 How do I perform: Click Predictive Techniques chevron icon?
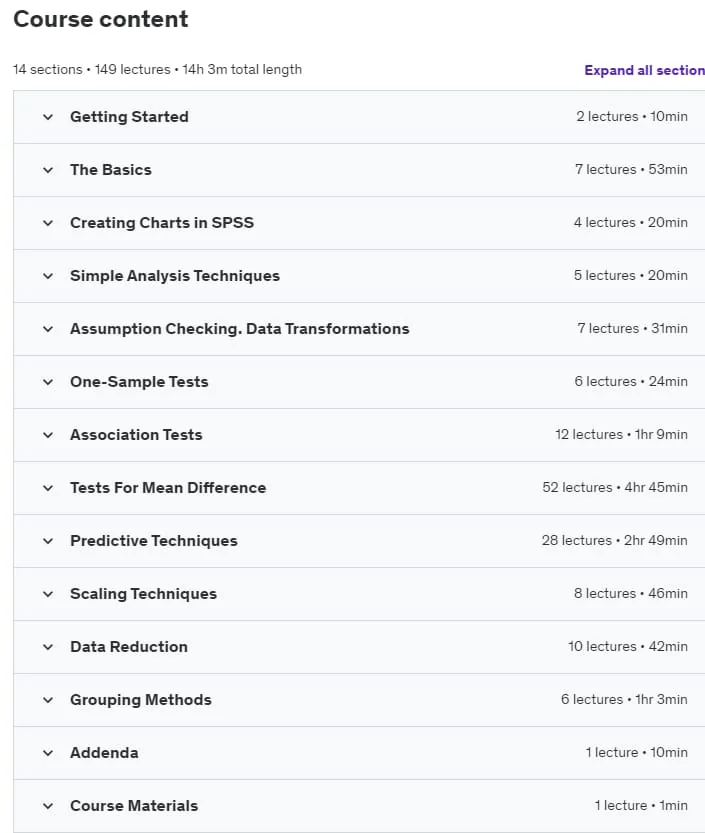[48, 541]
